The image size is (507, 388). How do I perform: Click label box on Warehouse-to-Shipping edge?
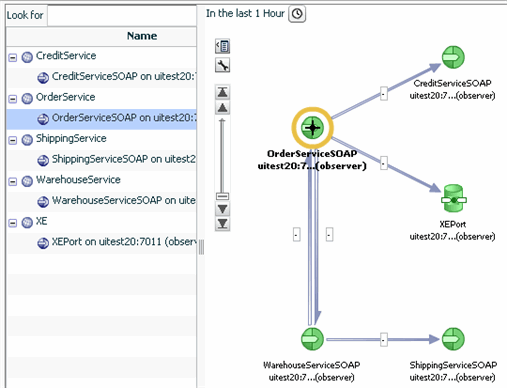coord(384,340)
